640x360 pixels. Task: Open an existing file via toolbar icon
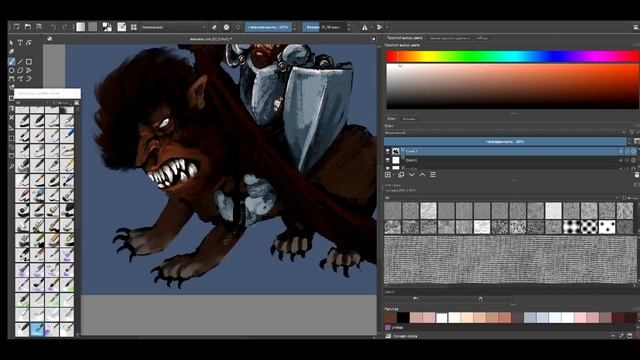click(28, 27)
